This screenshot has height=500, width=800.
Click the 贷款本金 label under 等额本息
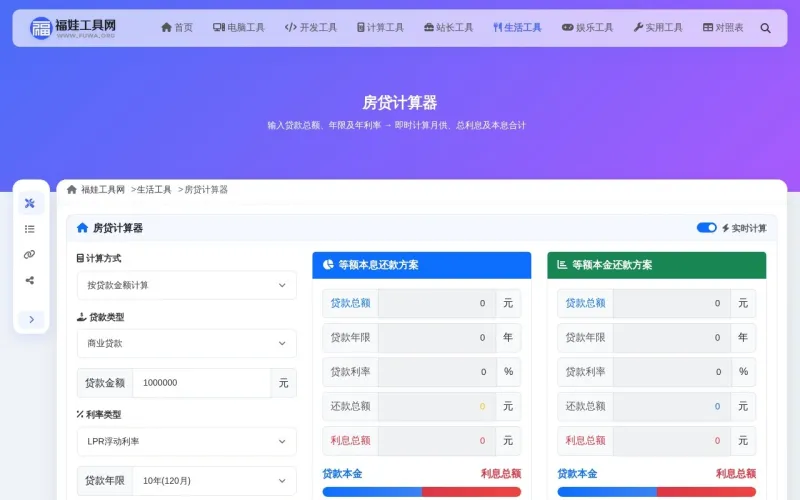(x=342, y=473)
